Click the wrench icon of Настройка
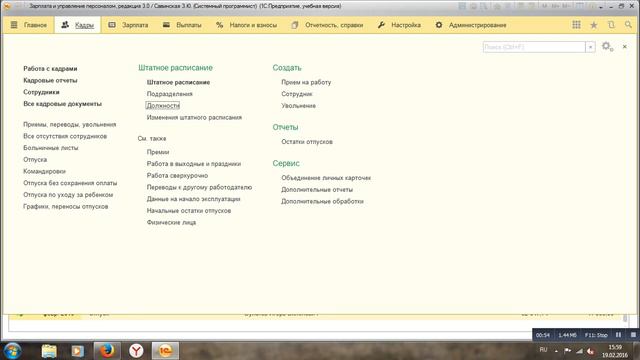Image resolution: width=640 pixels, height=360 pixels. (x=381, y=25)
